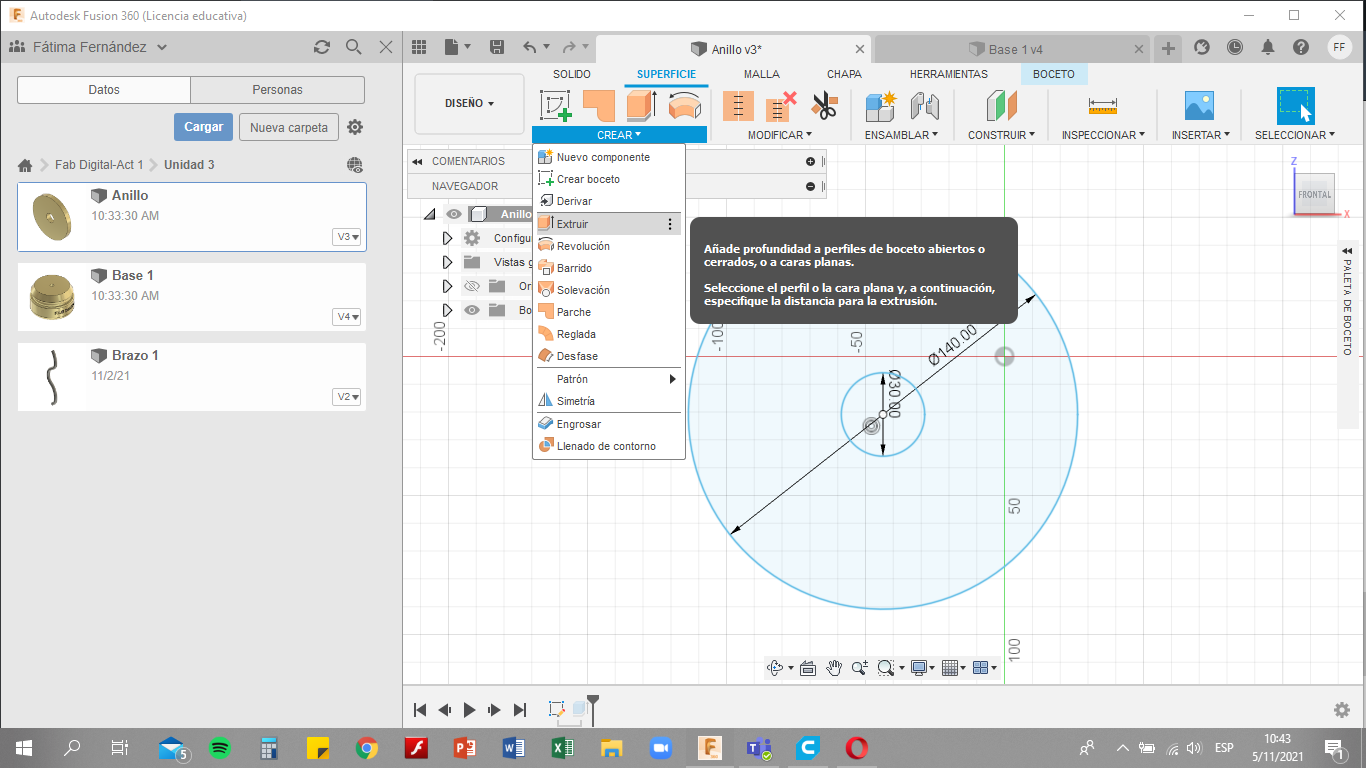This screenshot has height=768, width=1366.
Task: Open the job status clock icon
Action: coord(1235,47)
